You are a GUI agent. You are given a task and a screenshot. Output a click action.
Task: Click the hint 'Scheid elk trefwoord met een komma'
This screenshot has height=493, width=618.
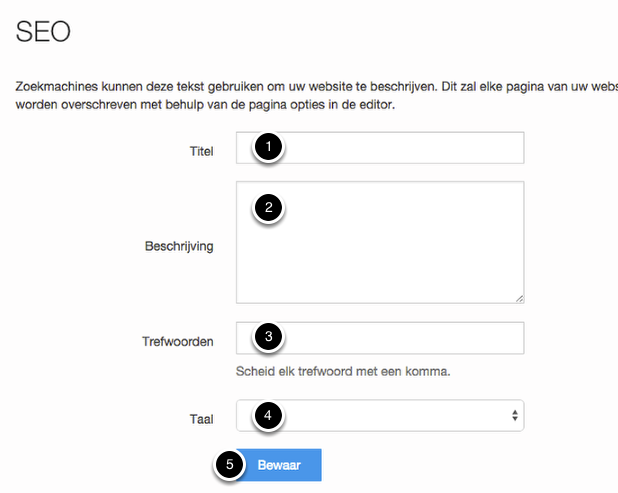pyautogui.click(x=343, y=372)
